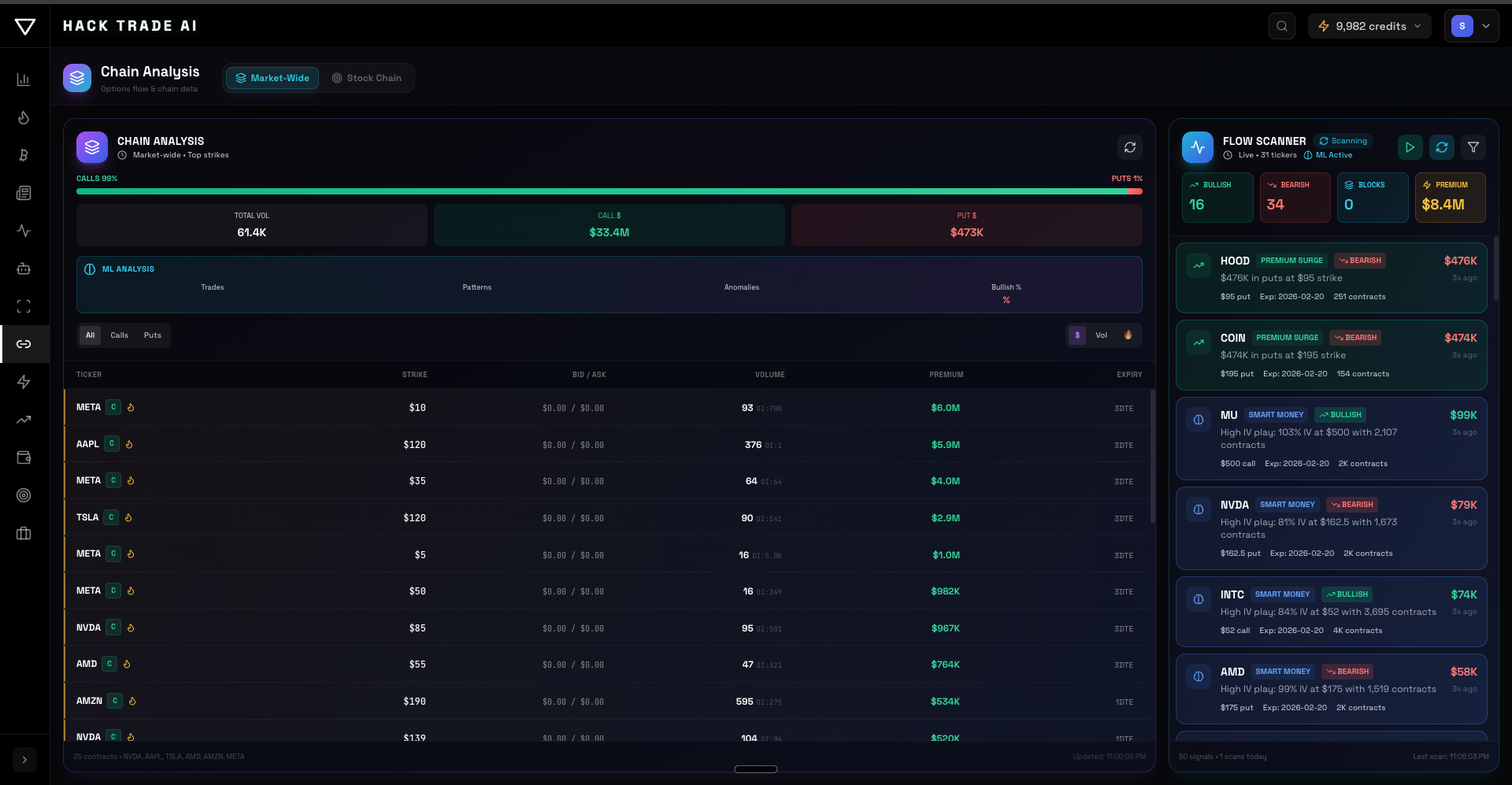Select the Market-Wide tab

point(272,78)
